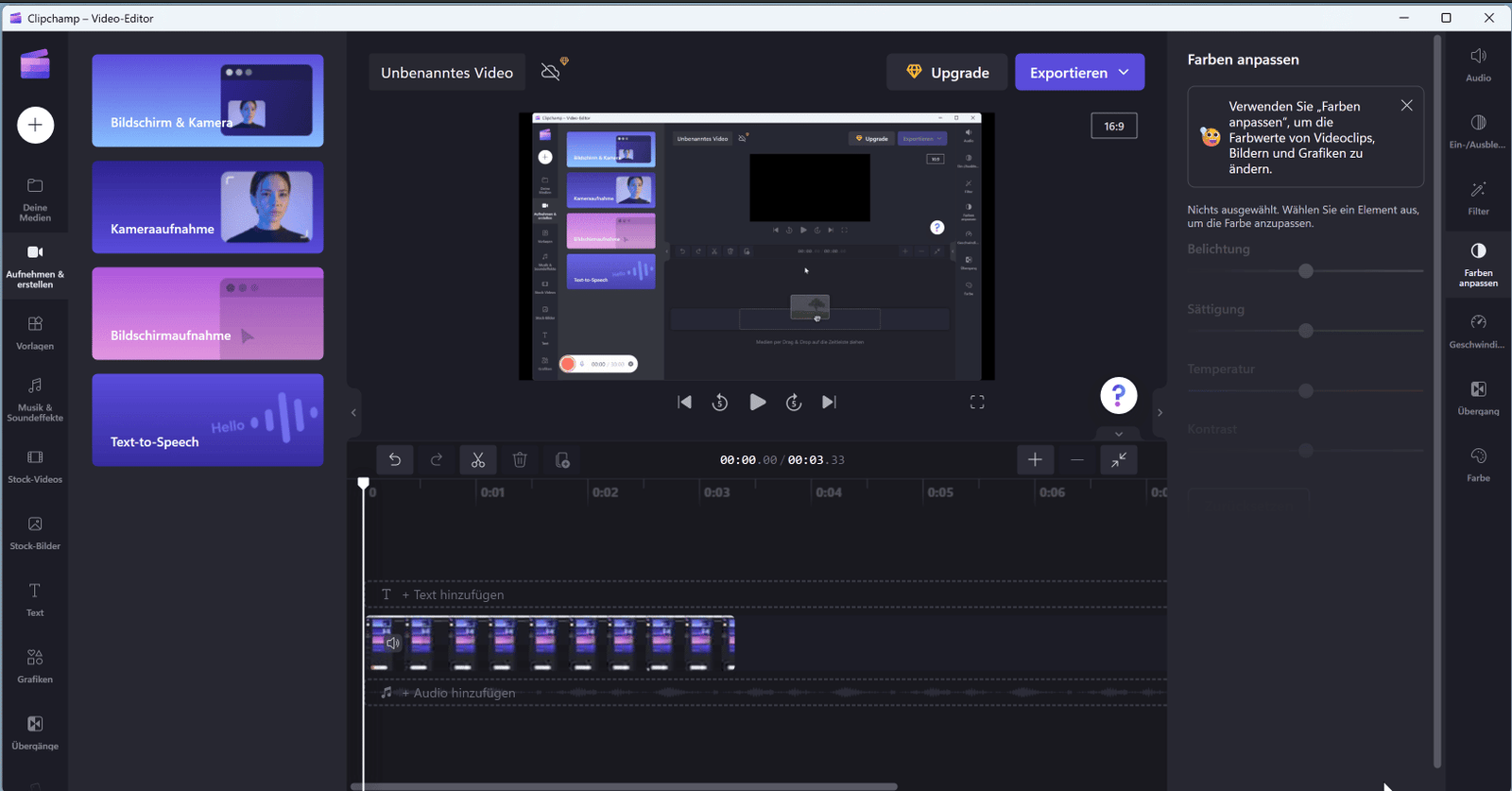
Task: Open the Vorlagen sidebar tab
Action: tap(35, 333)
